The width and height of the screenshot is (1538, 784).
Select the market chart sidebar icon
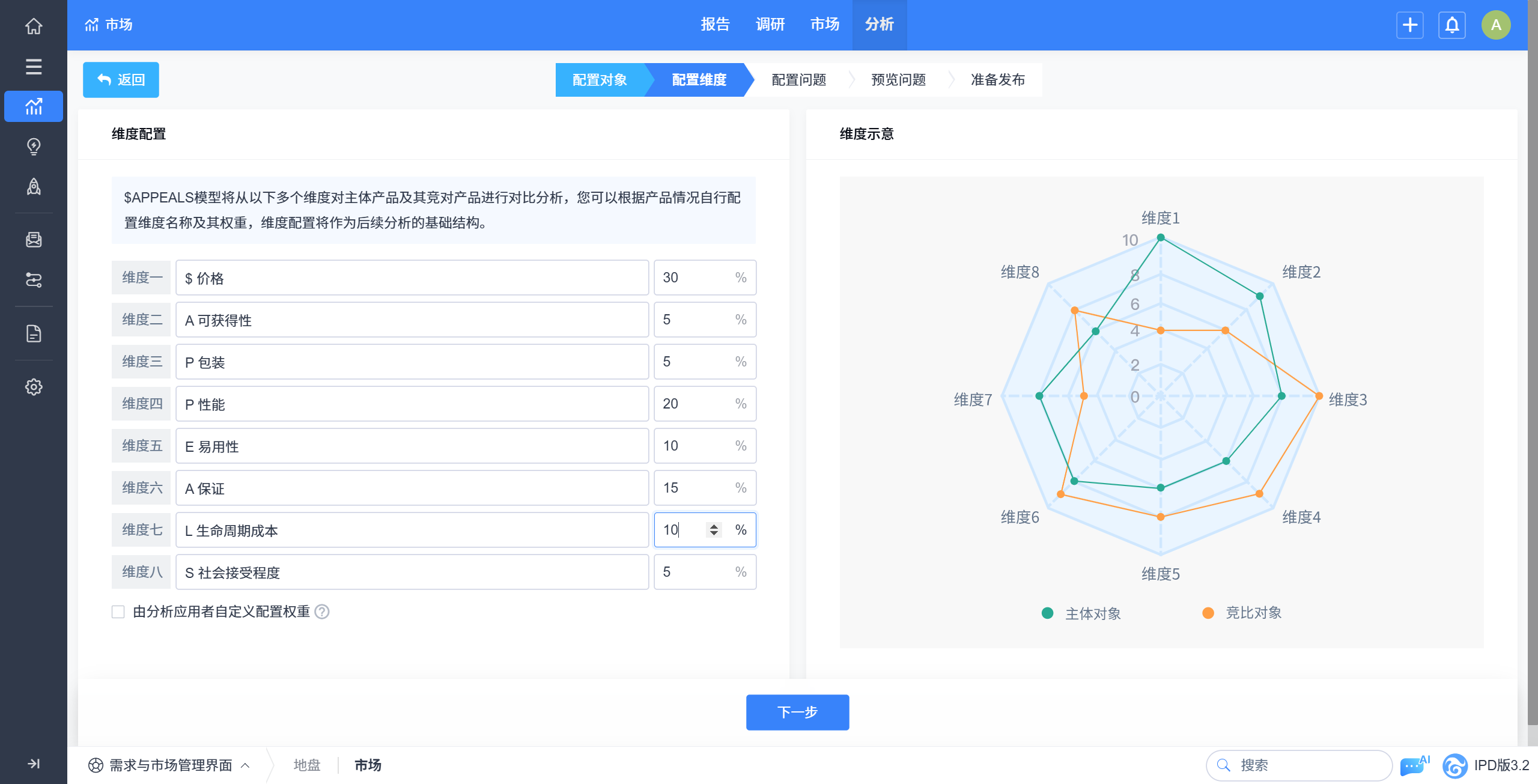(x=34, y=106)
